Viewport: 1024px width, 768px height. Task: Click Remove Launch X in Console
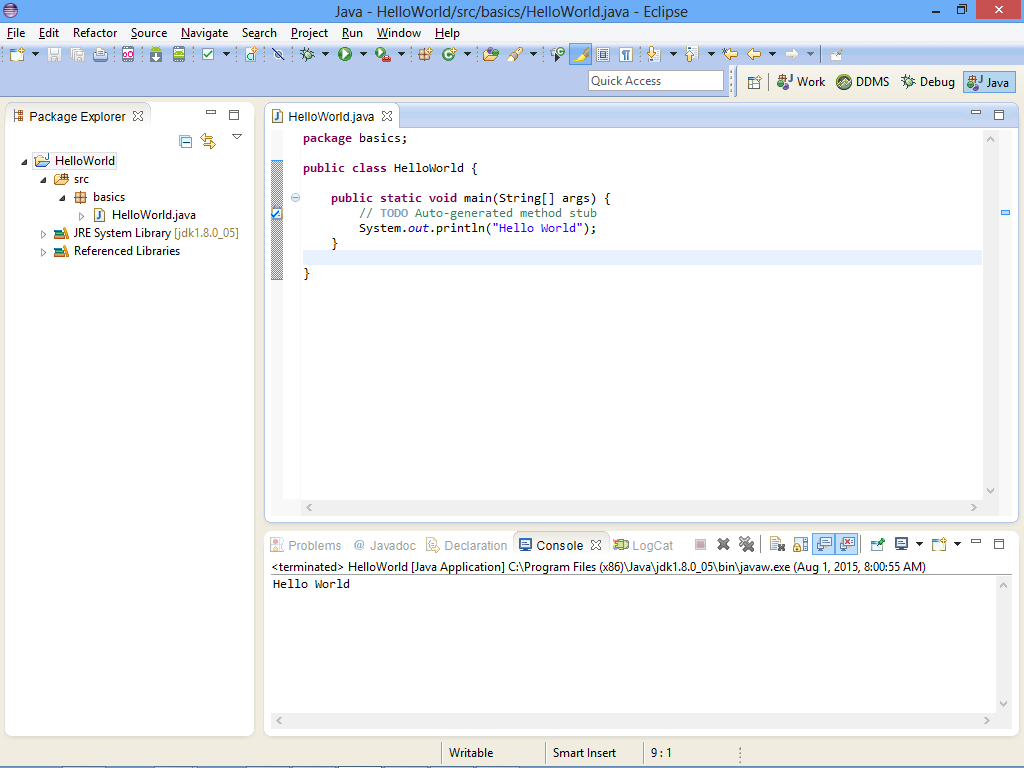(x=723, y=544)
